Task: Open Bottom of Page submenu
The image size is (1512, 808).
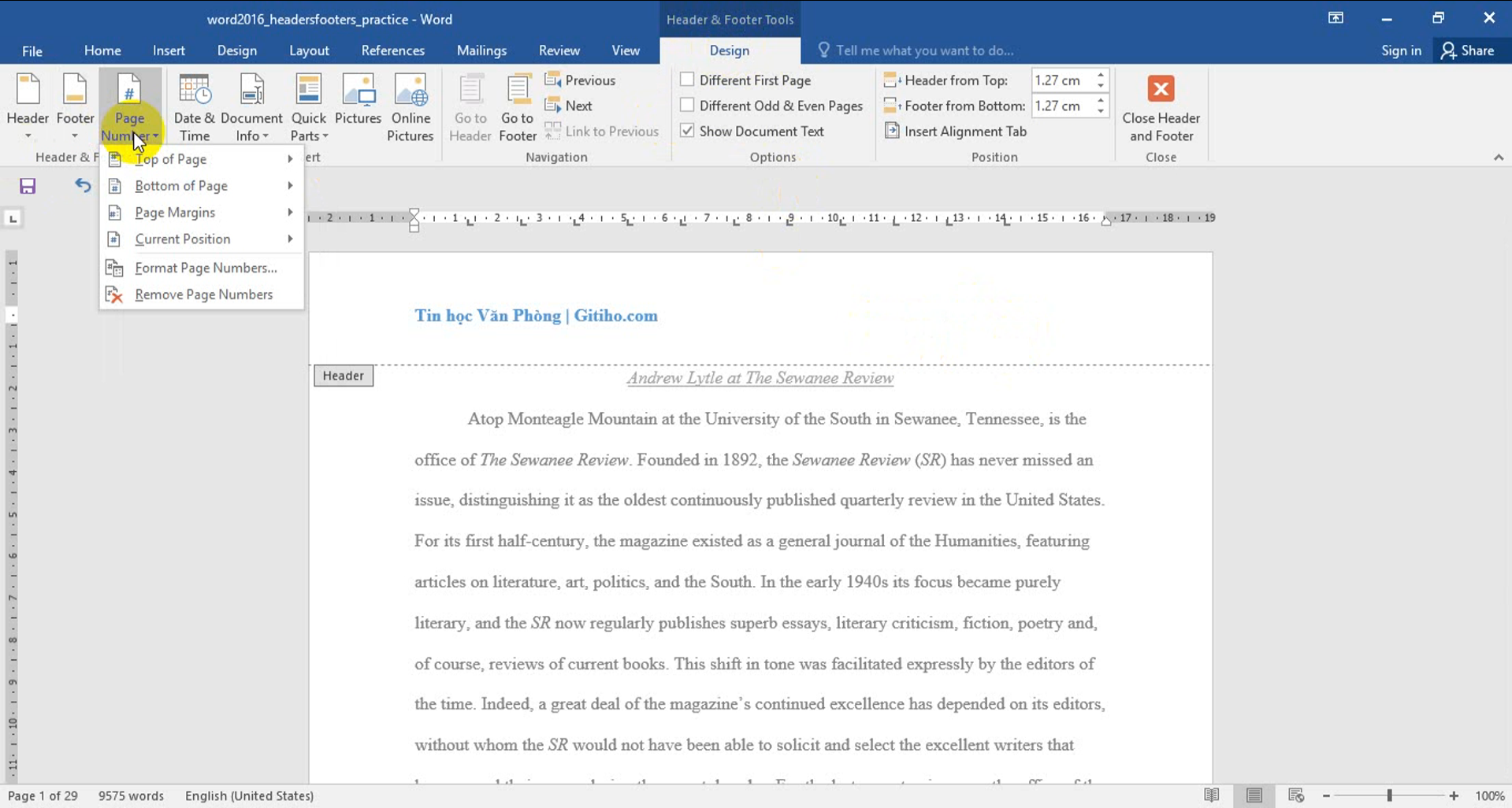Action: (x=202, y=186)
